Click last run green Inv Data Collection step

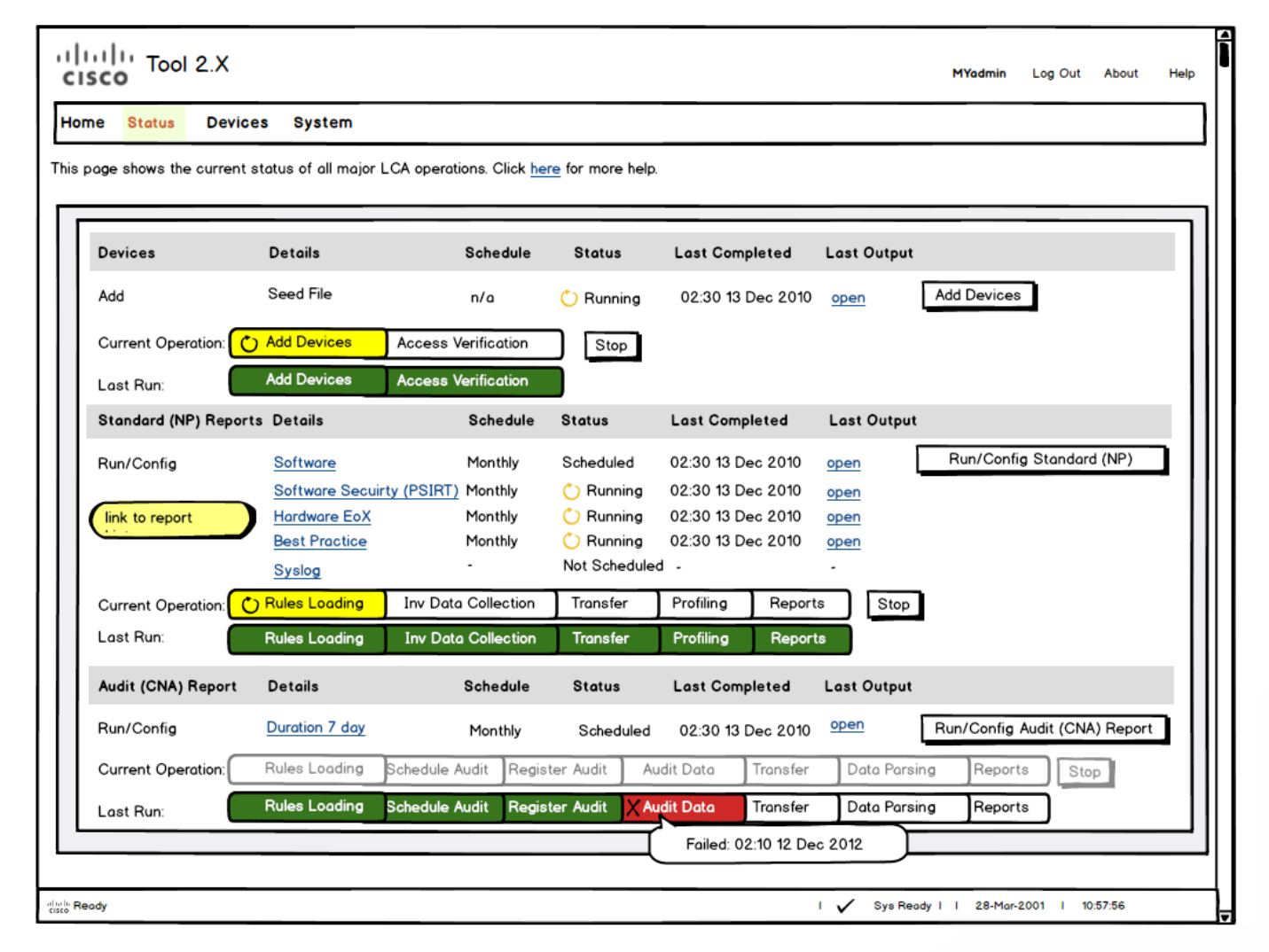pos(471,639)
